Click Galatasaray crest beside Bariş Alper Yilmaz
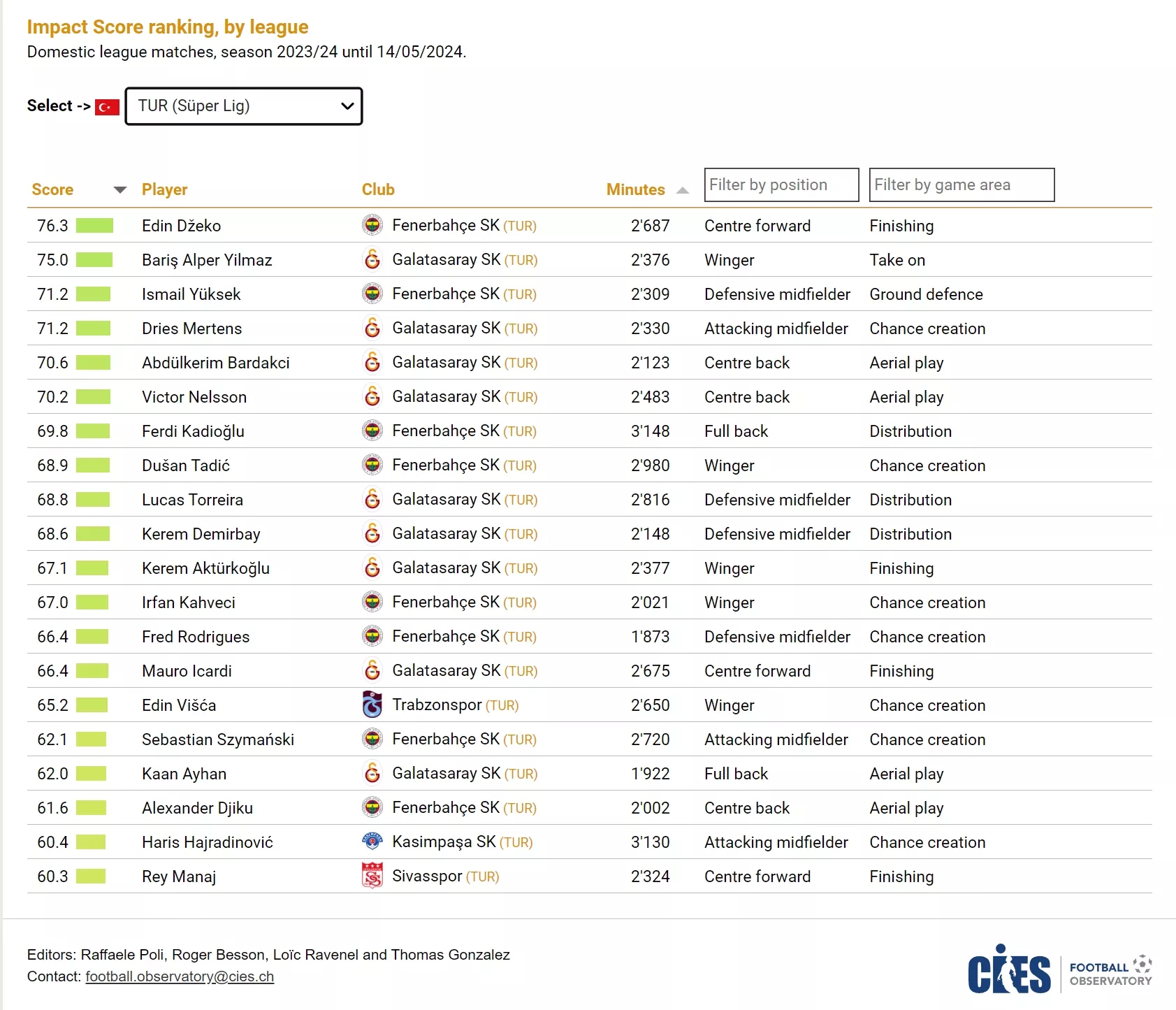This screenshot has width=1176, height=1010. pos(372,259)
